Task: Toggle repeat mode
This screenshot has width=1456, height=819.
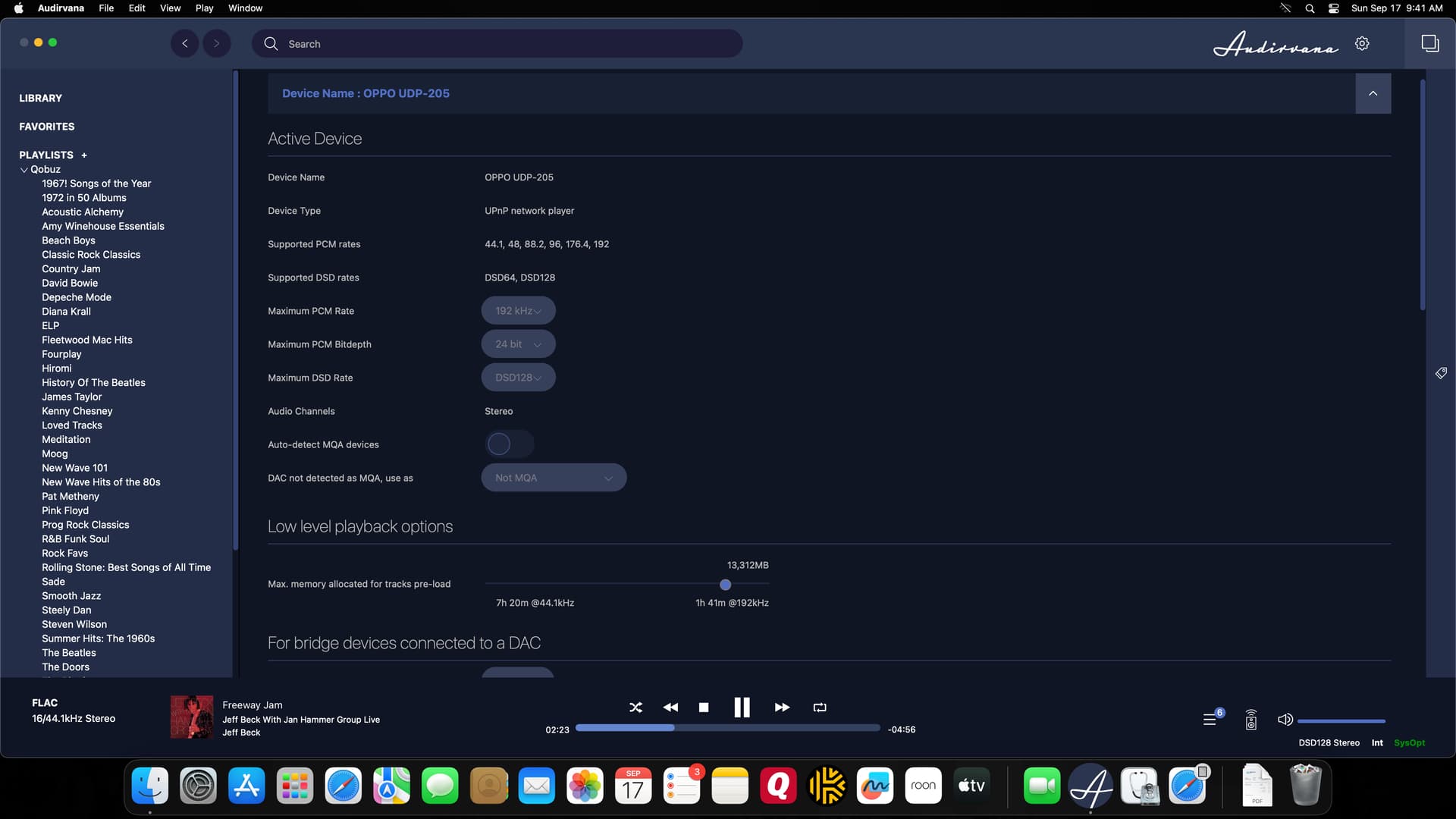Action: point(820,707)
